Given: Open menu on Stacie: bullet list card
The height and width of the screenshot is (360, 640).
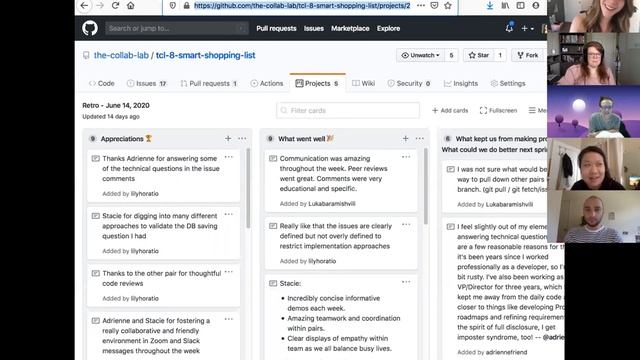Looking at the screenshot, I should pyautogui.click(x=406, y=282).
